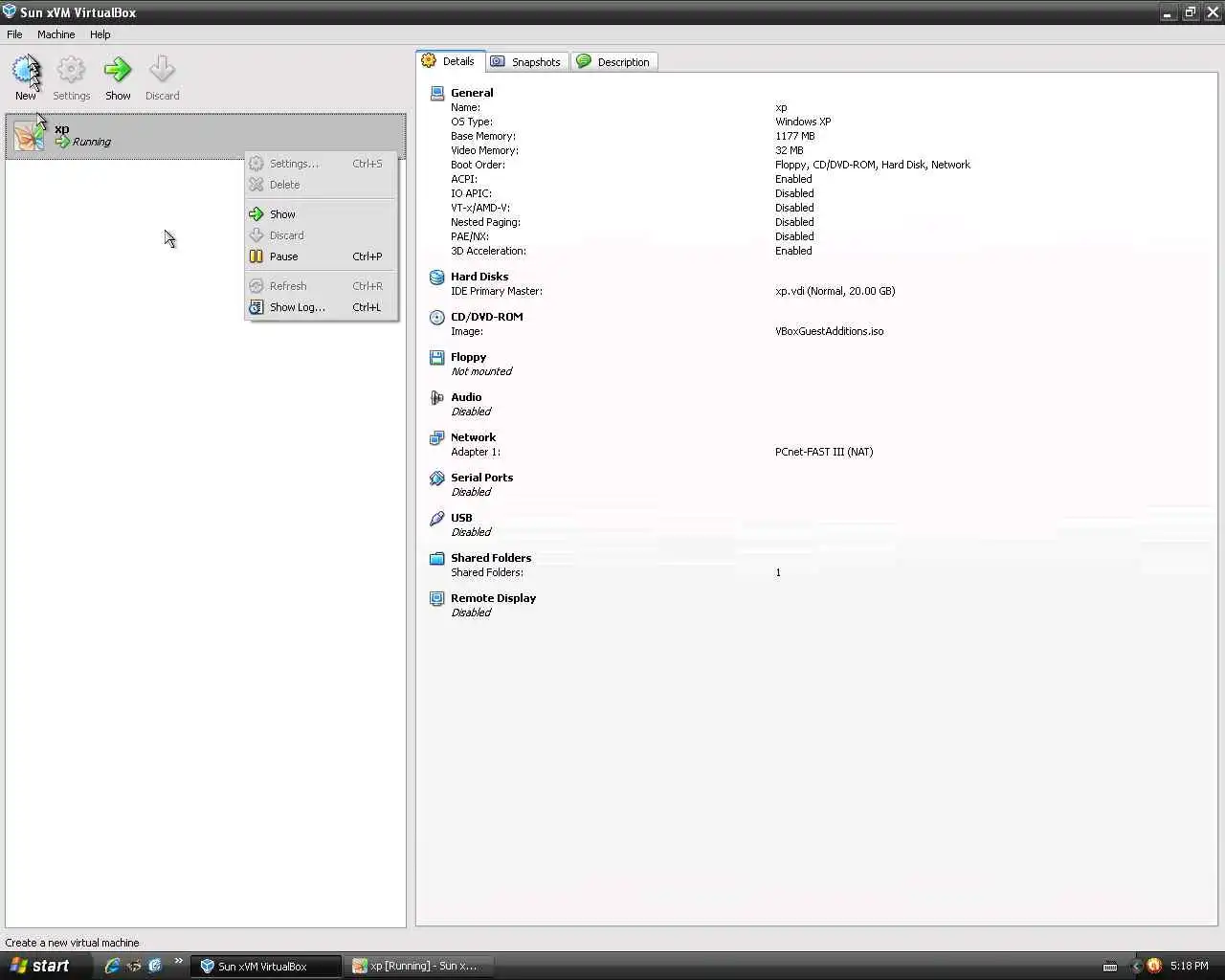Choose Discard in the context menu

pyautogui.click(x=322, y=235)
